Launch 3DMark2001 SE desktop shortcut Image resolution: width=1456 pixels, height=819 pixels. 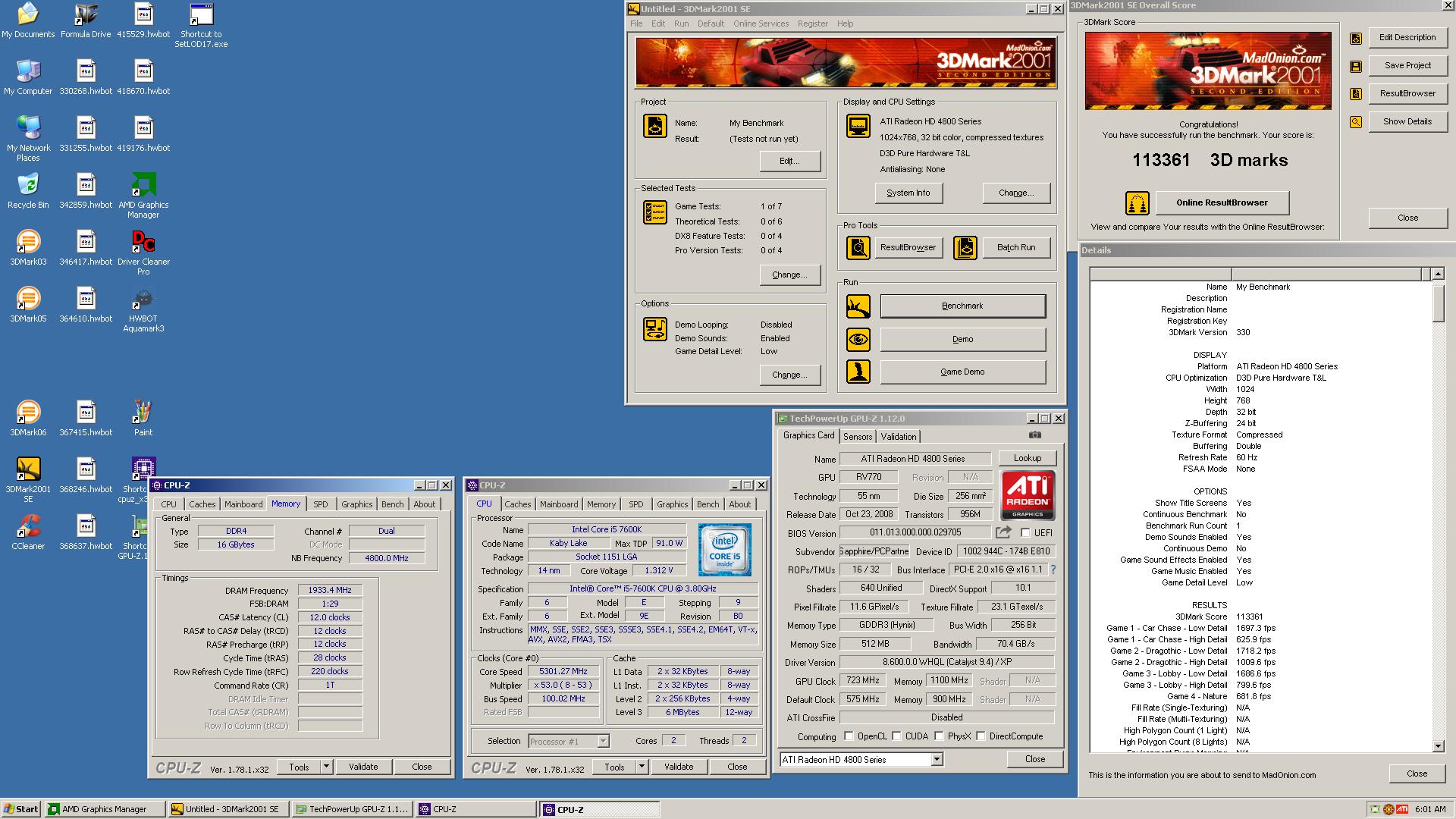[x=28, y=481]
